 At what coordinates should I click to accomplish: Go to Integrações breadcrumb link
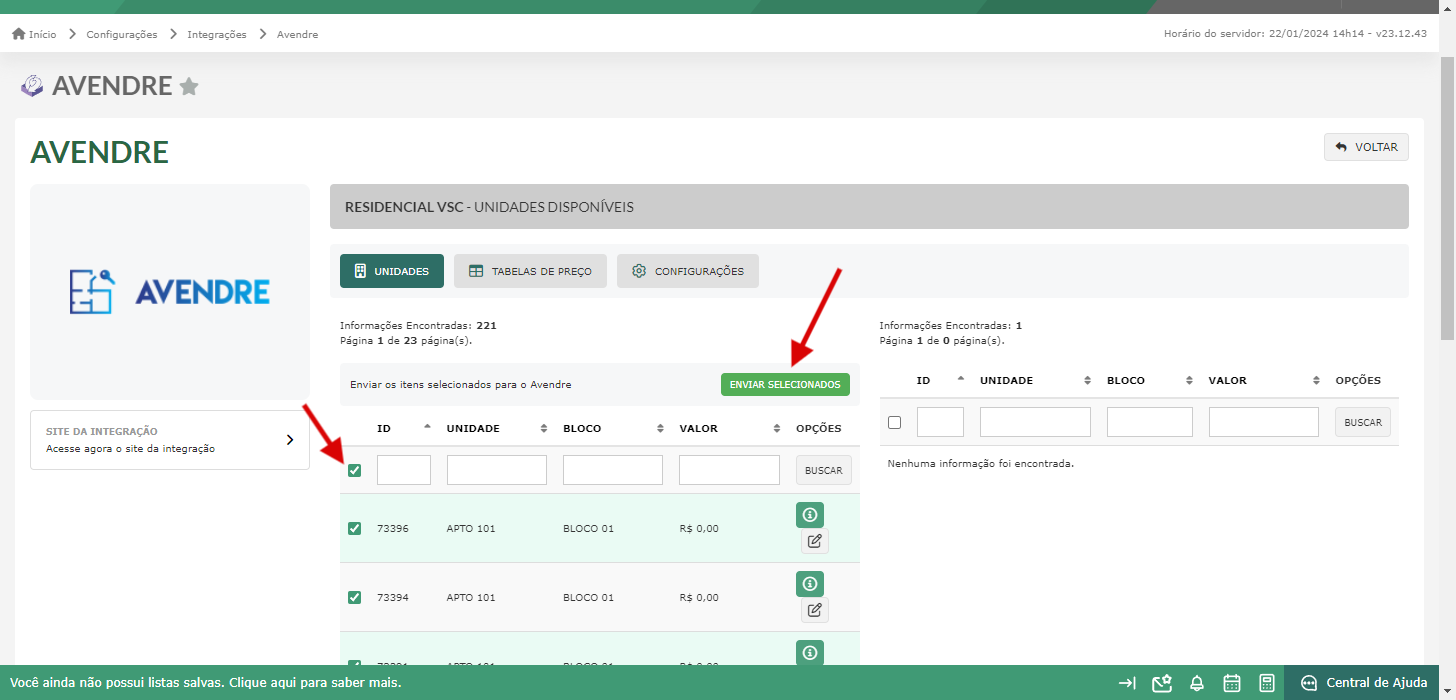click(x=217, y=34)
